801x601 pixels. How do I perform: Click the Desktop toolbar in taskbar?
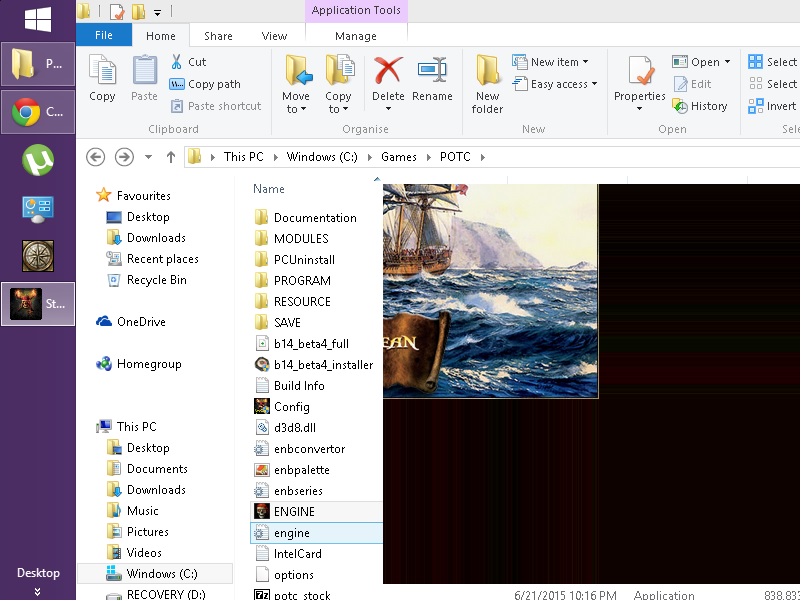pyautogui.click(x=38, y=573)
